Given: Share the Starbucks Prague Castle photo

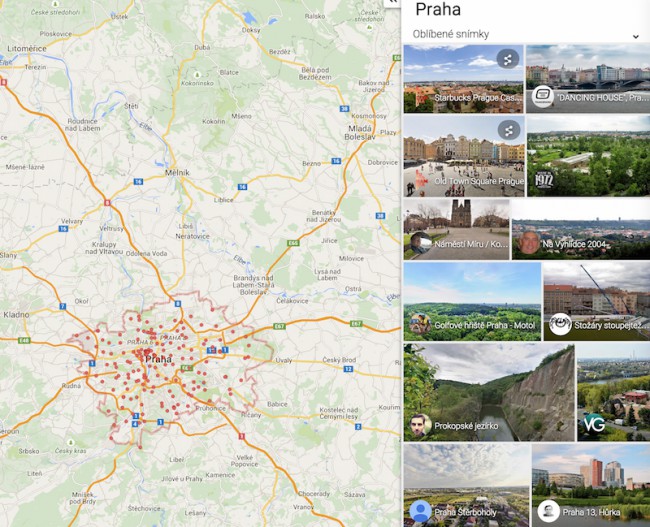Looking at the screenshot, I should (x=508, y=60).
